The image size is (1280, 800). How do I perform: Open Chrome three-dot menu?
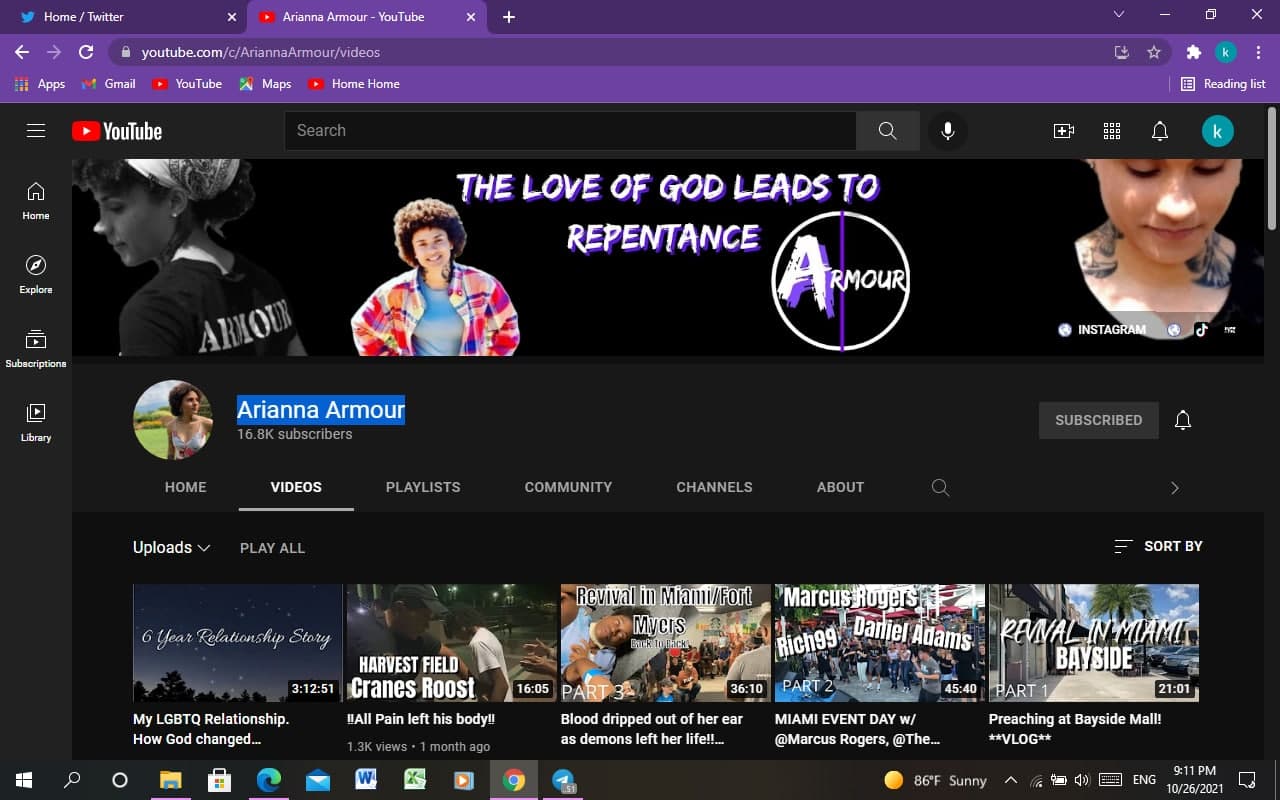[x=1257, y=52]
